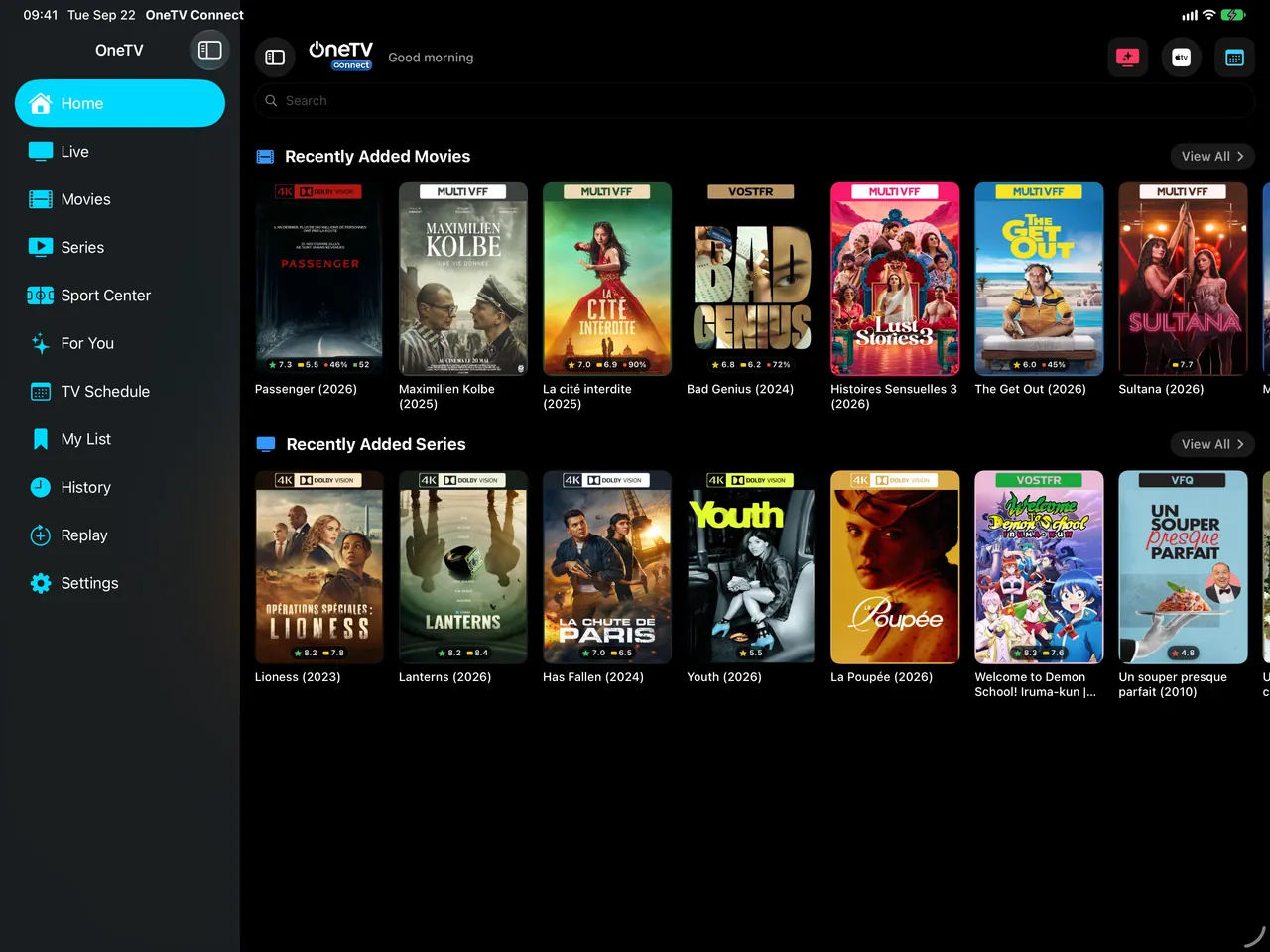Click the 'Youth (2026)' title text
This screenshot has width=1270, height=952.
pos(724,677)
